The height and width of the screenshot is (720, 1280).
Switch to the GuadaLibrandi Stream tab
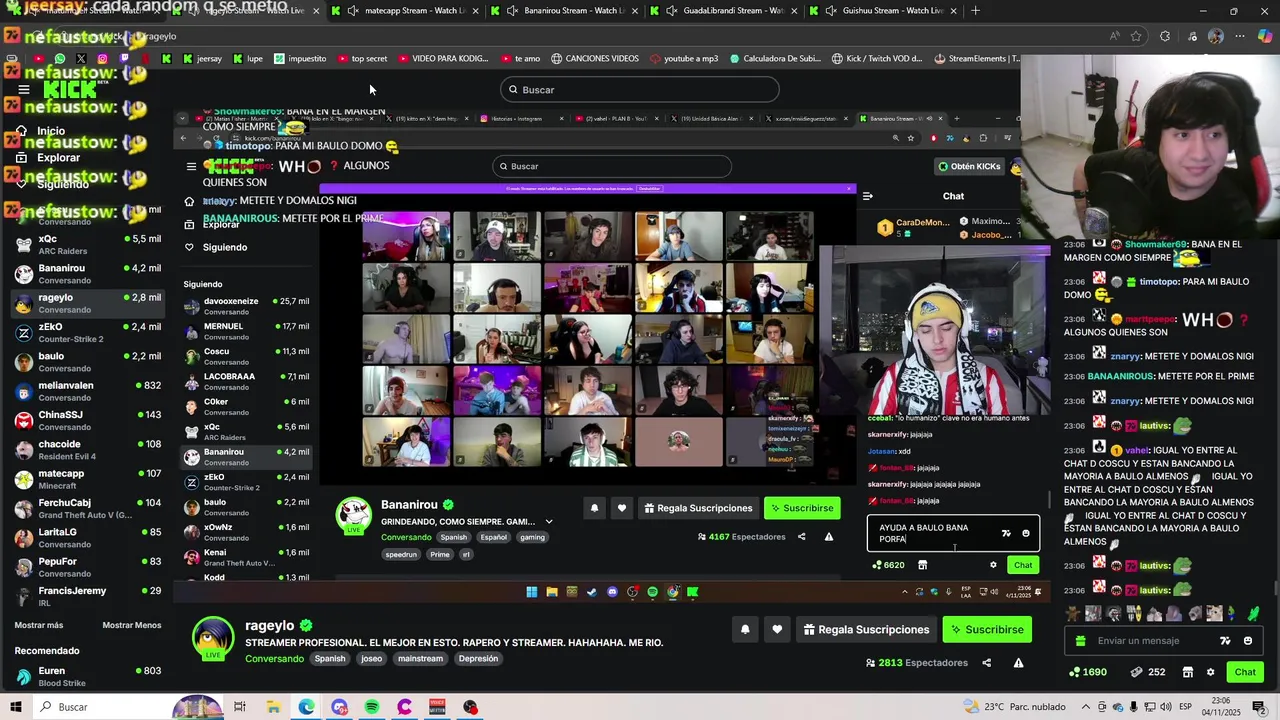(725, 11)
